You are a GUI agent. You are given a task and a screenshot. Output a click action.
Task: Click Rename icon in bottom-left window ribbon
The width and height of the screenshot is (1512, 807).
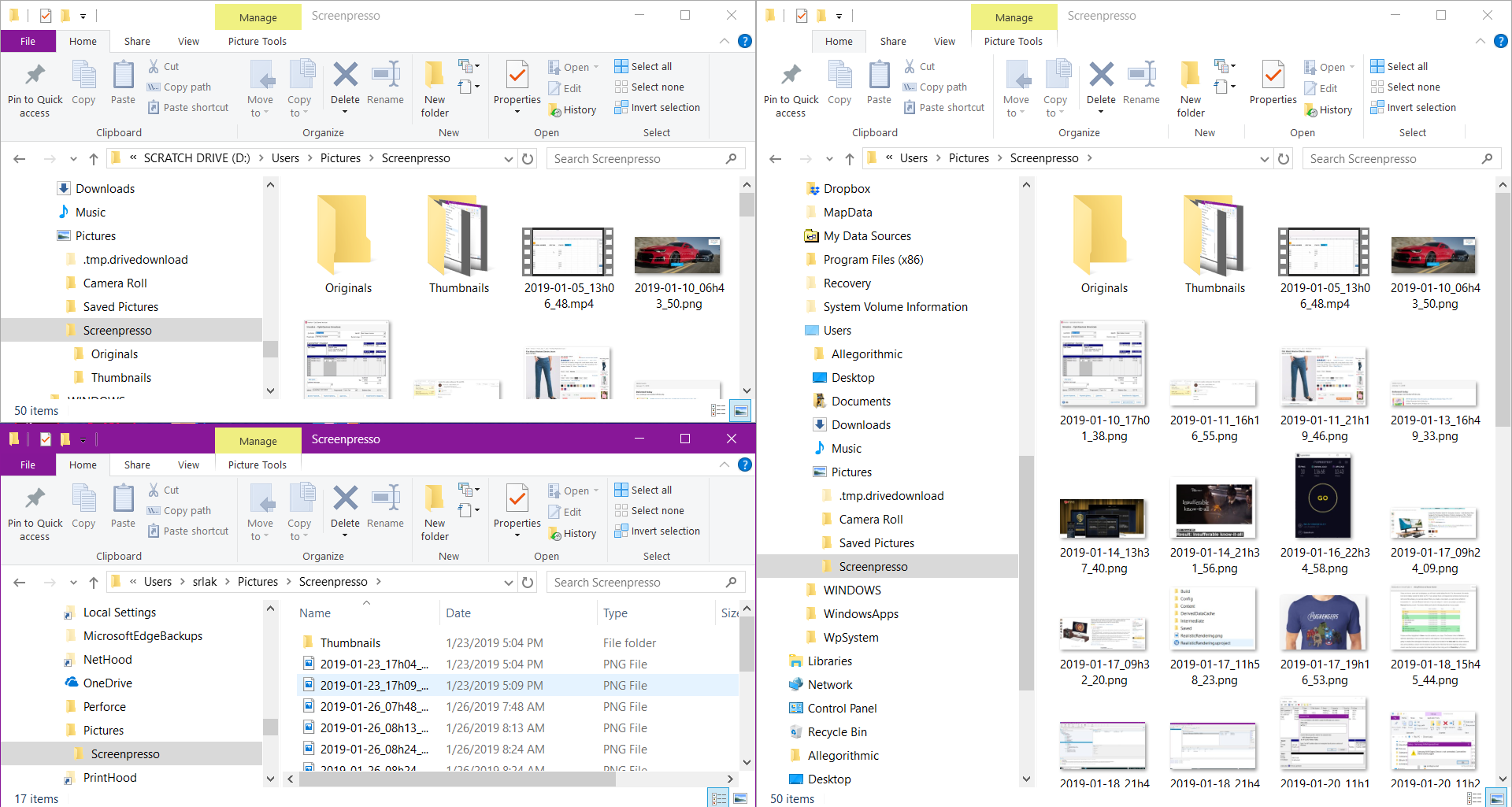point(385,499)
